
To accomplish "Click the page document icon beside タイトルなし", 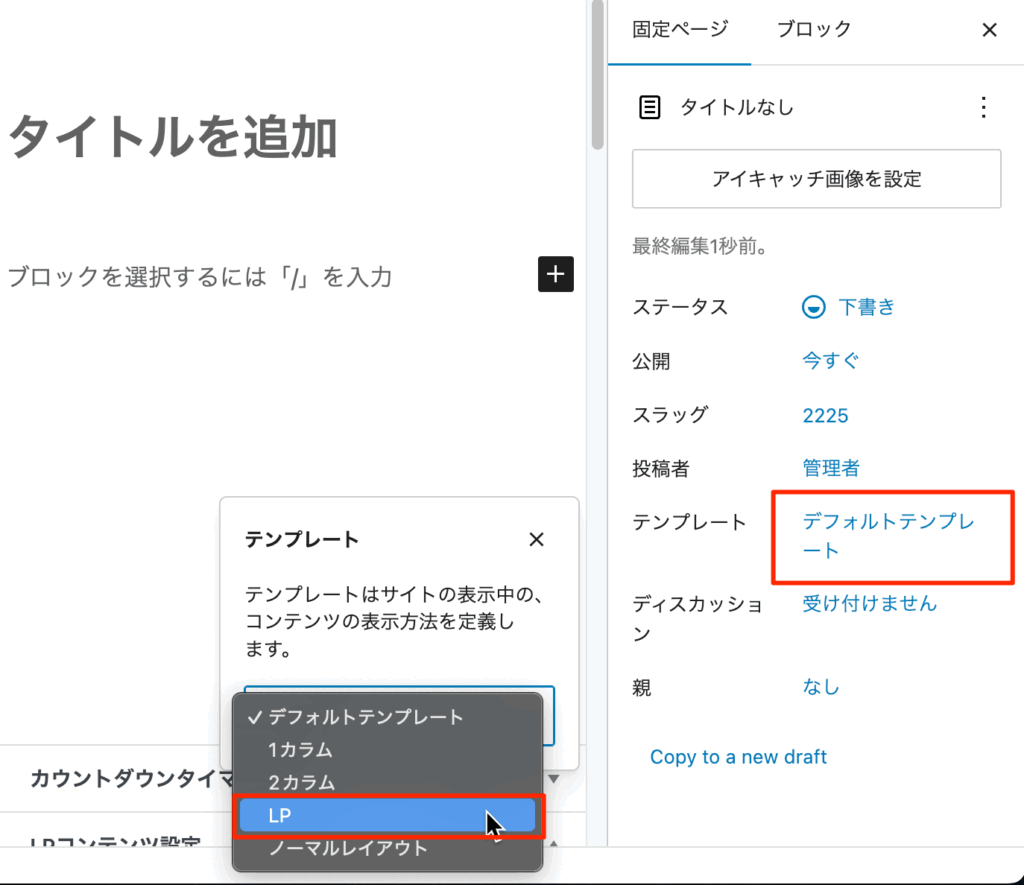I will [x=650, y=107].
